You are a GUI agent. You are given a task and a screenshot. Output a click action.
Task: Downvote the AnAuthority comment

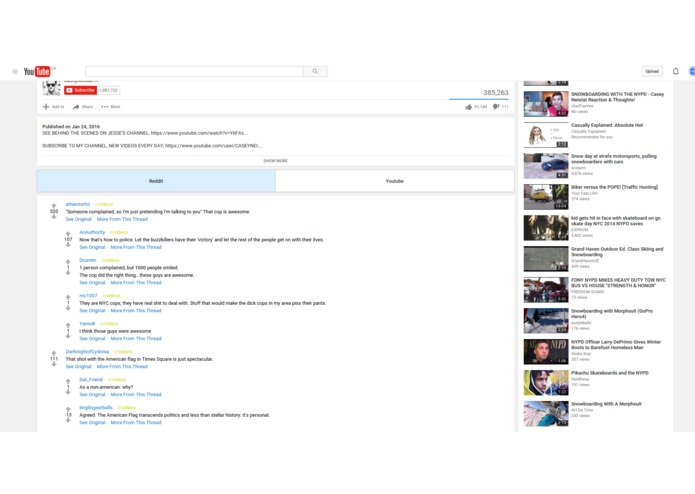68,245
